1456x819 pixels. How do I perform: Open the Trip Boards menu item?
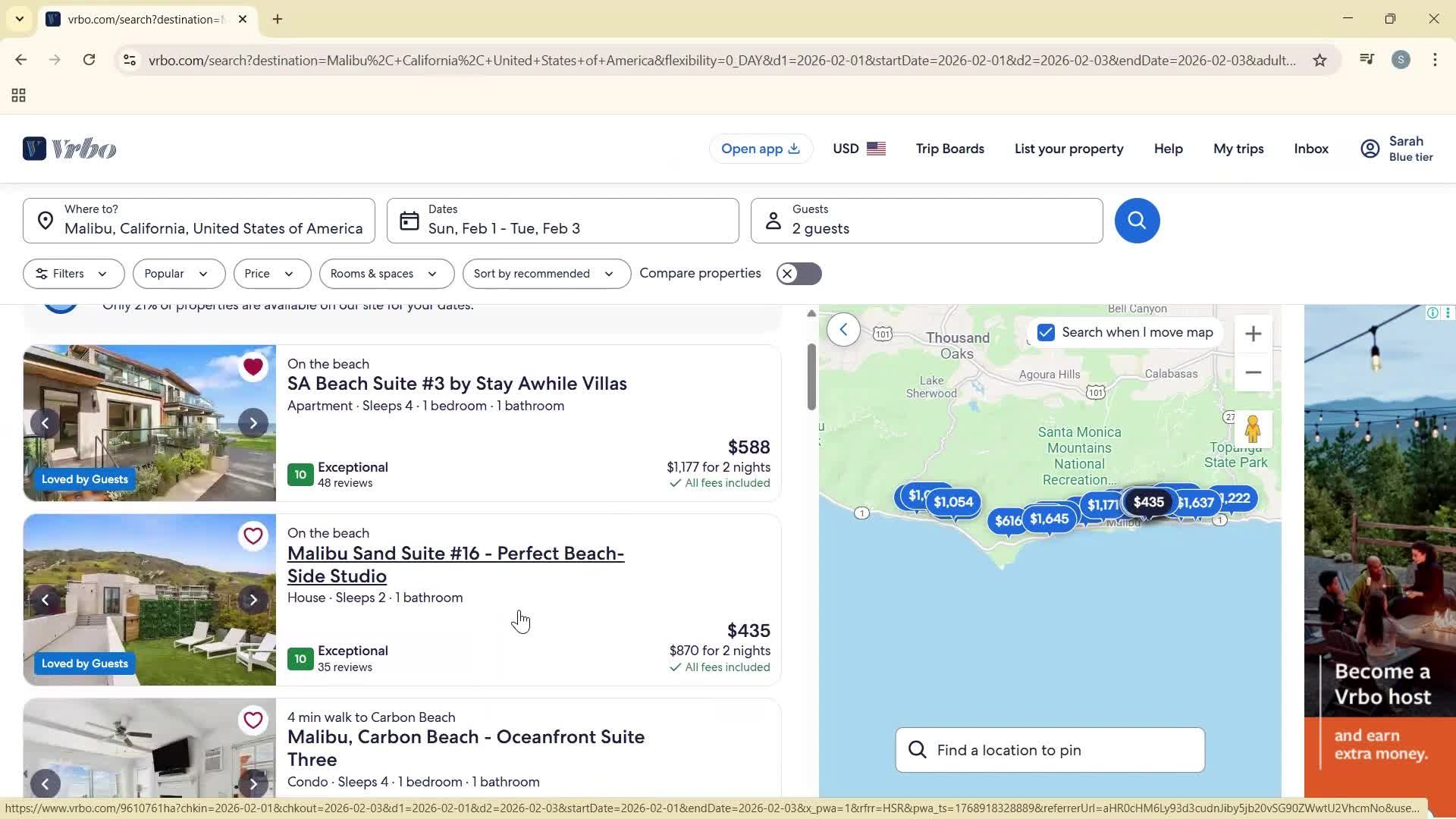949,149
